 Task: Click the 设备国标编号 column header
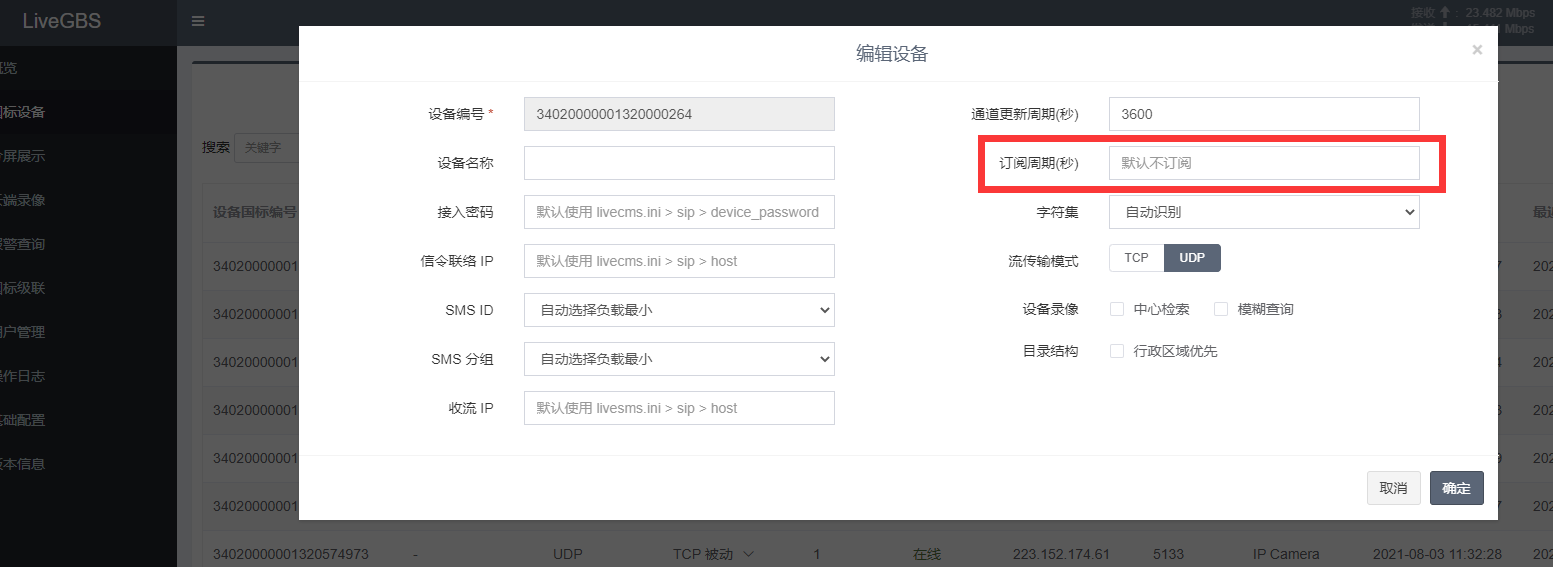pyautogui.click(x=255, y=212)
